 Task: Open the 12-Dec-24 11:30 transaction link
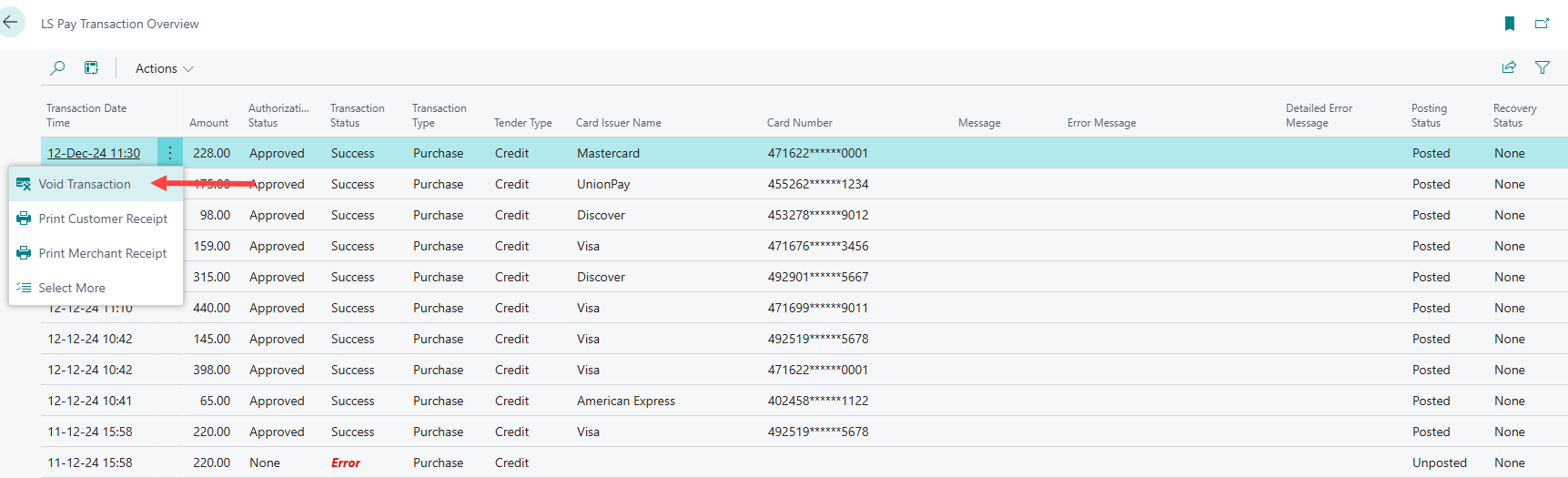[94, 153]
